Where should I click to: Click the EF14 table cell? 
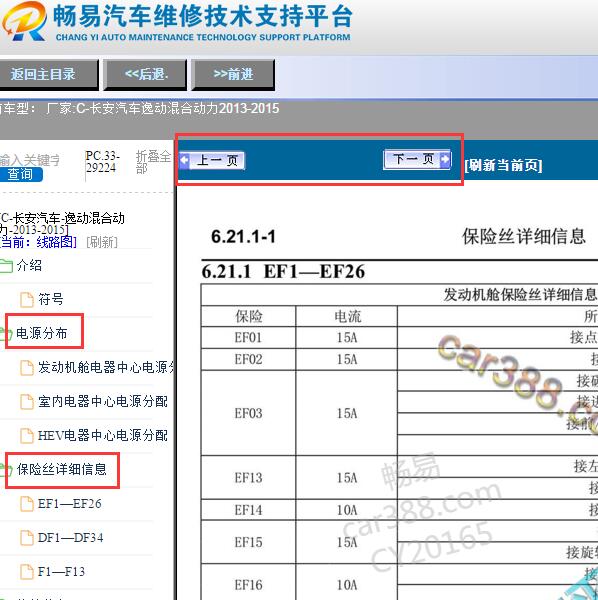tap(248, 510)
